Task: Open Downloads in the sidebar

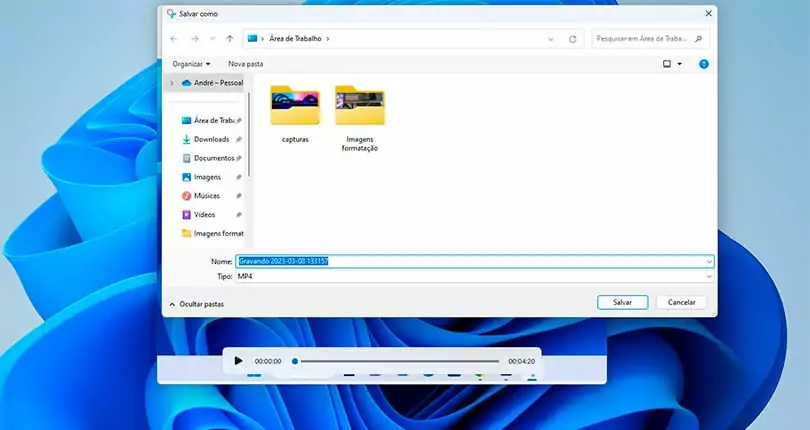Action: (206, 140)
